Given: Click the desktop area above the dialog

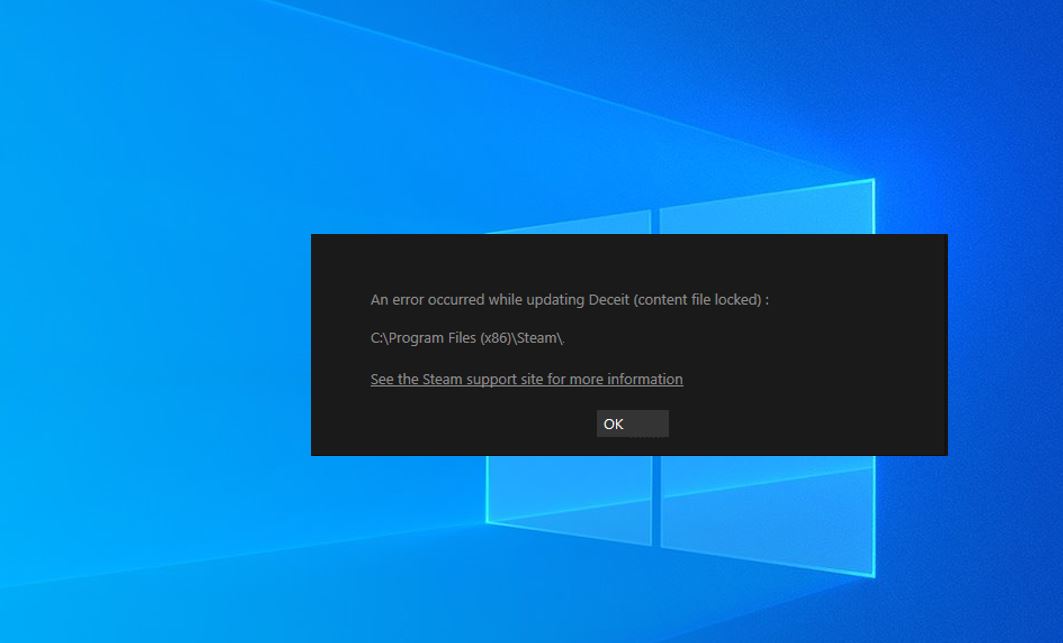Looking at the screenshot, I should (628, 120).
